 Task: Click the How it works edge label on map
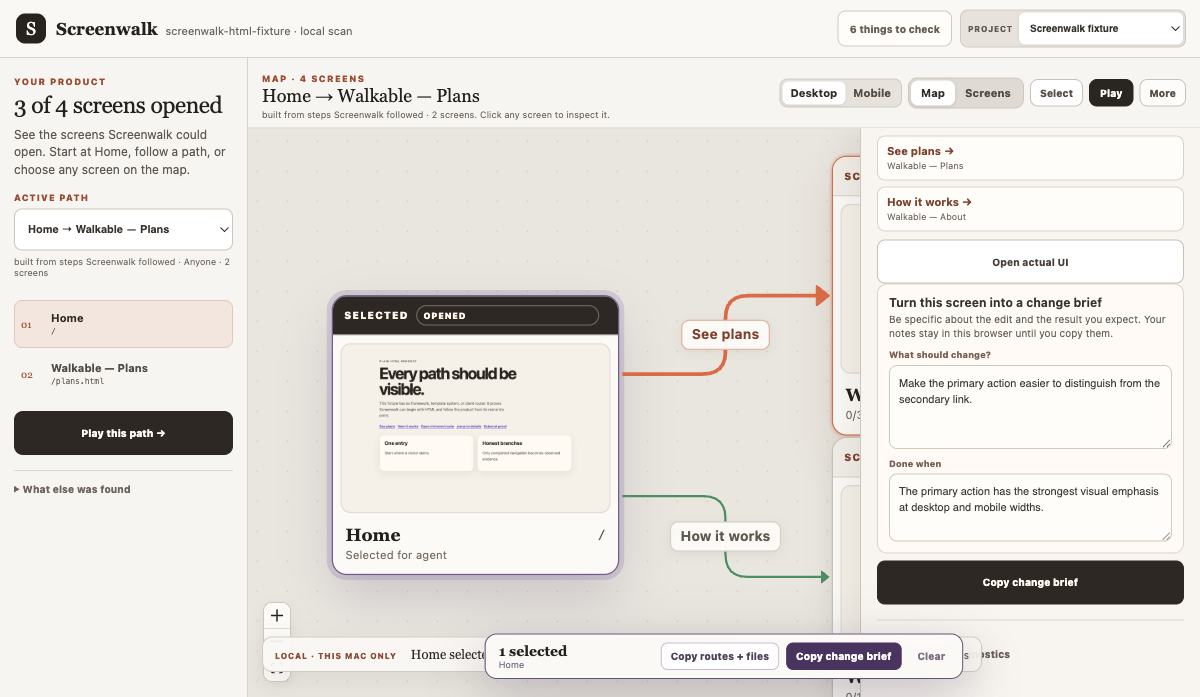click(725, 536)
